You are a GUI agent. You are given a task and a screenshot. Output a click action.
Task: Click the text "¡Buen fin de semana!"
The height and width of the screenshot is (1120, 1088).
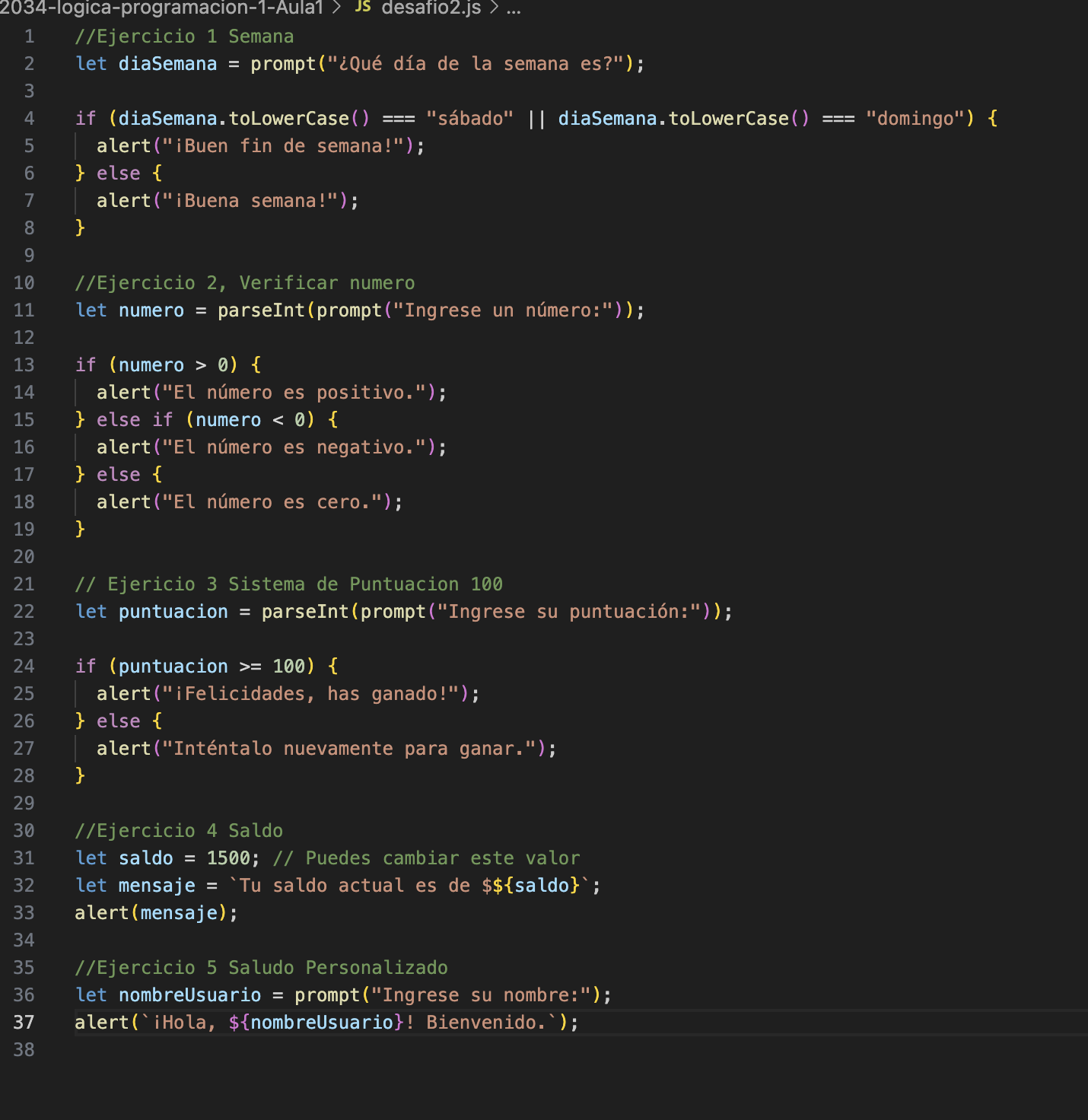283,146
